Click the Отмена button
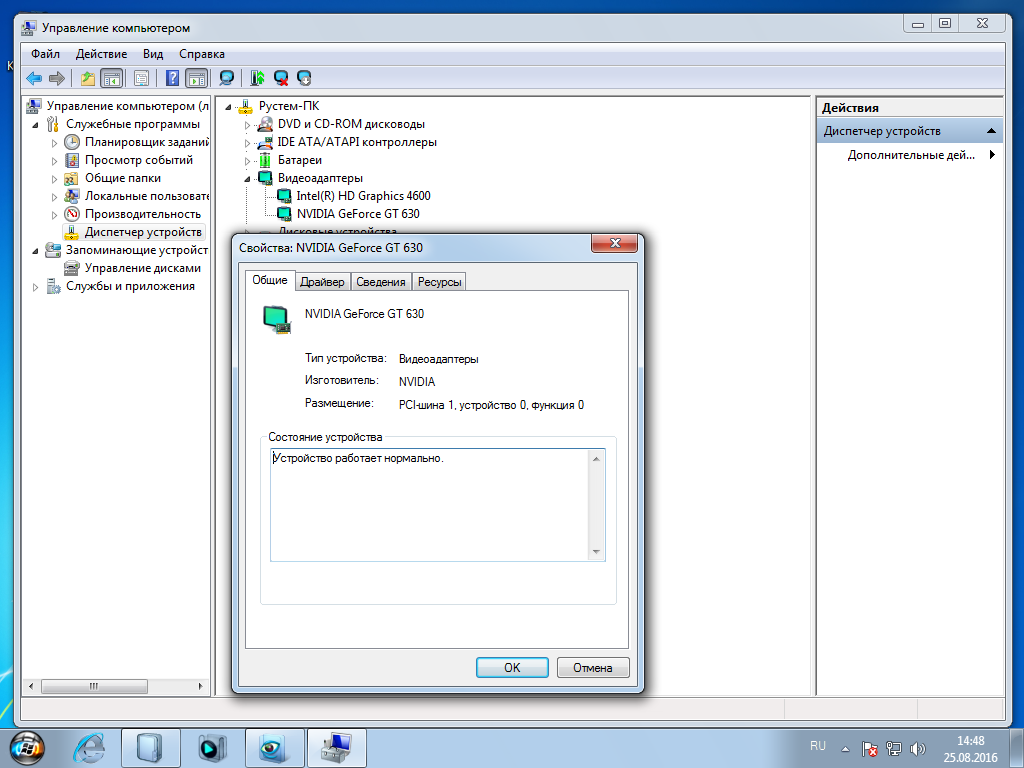Screen dimensions: 1024x768 593,667
